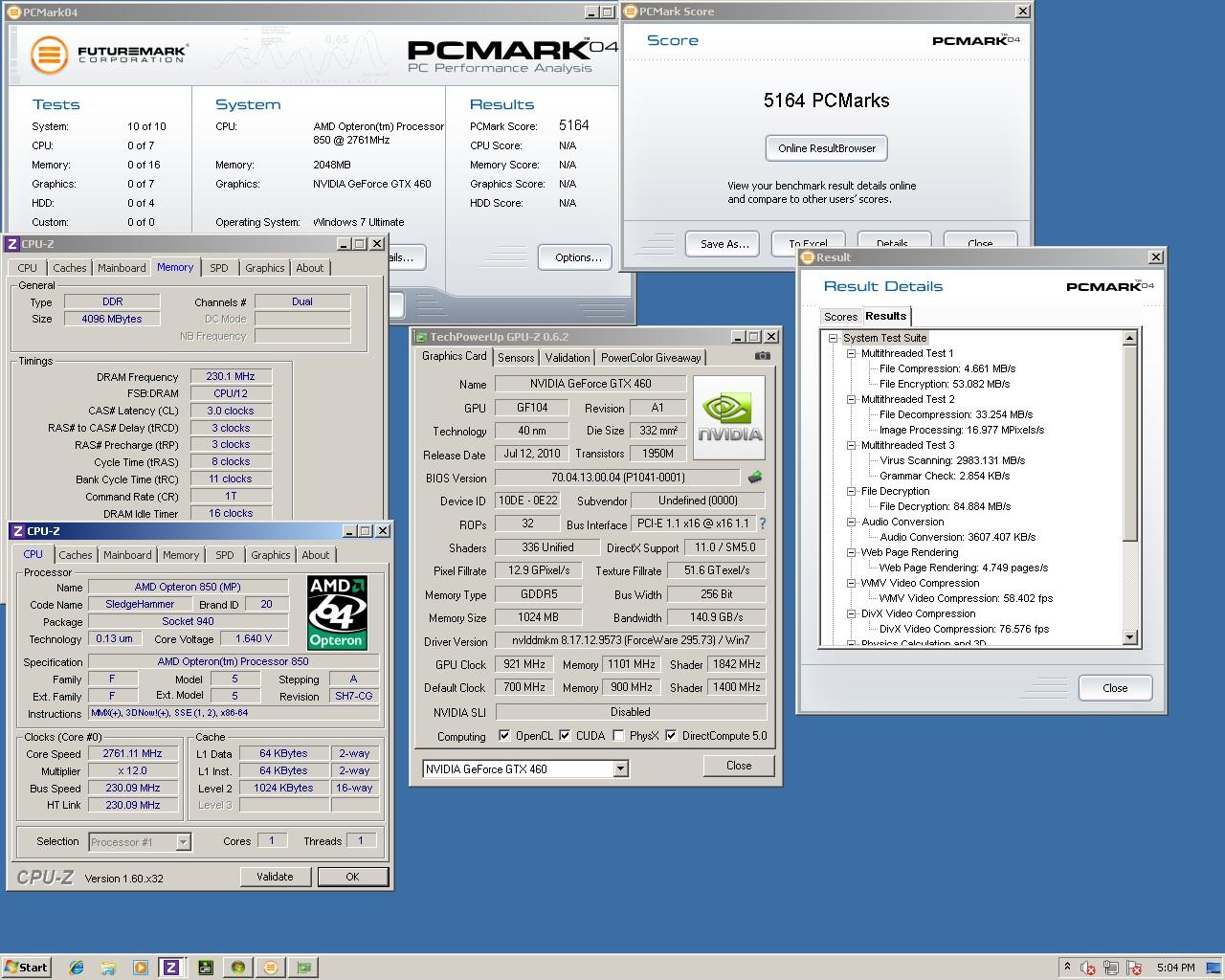Screen dimensions: 1225x980
Task: Click the save BIOS icon in GPU-Z
Action: (754, 477)
